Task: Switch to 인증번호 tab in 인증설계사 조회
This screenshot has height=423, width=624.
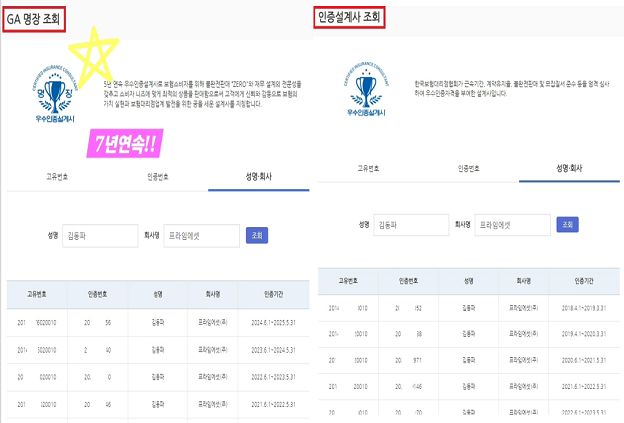Action: point(468,168)
